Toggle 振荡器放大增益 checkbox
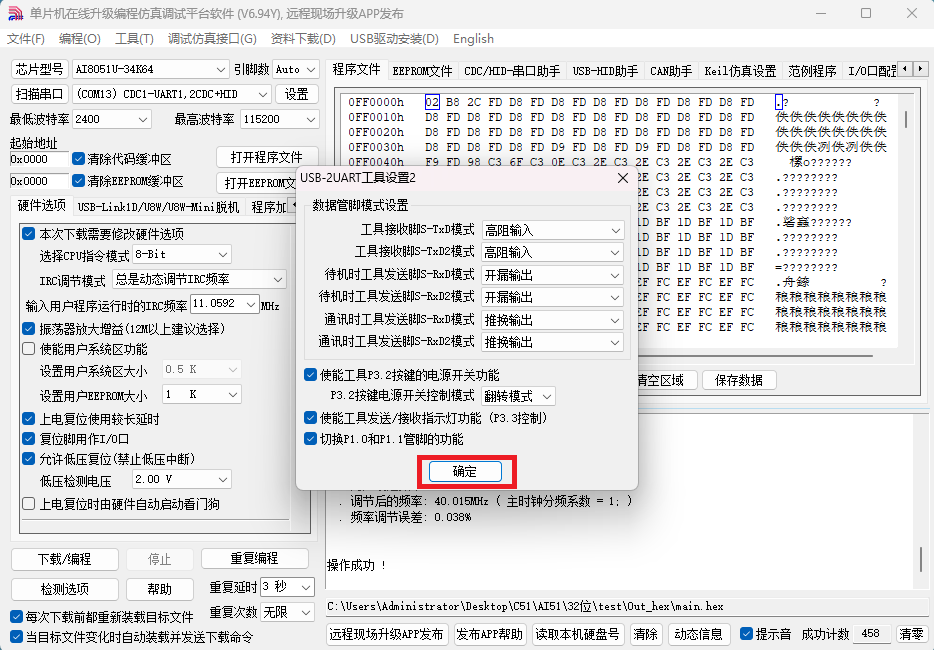Image resolution: width=934 pixels, height=650 pixels. (x=29, y=328)
